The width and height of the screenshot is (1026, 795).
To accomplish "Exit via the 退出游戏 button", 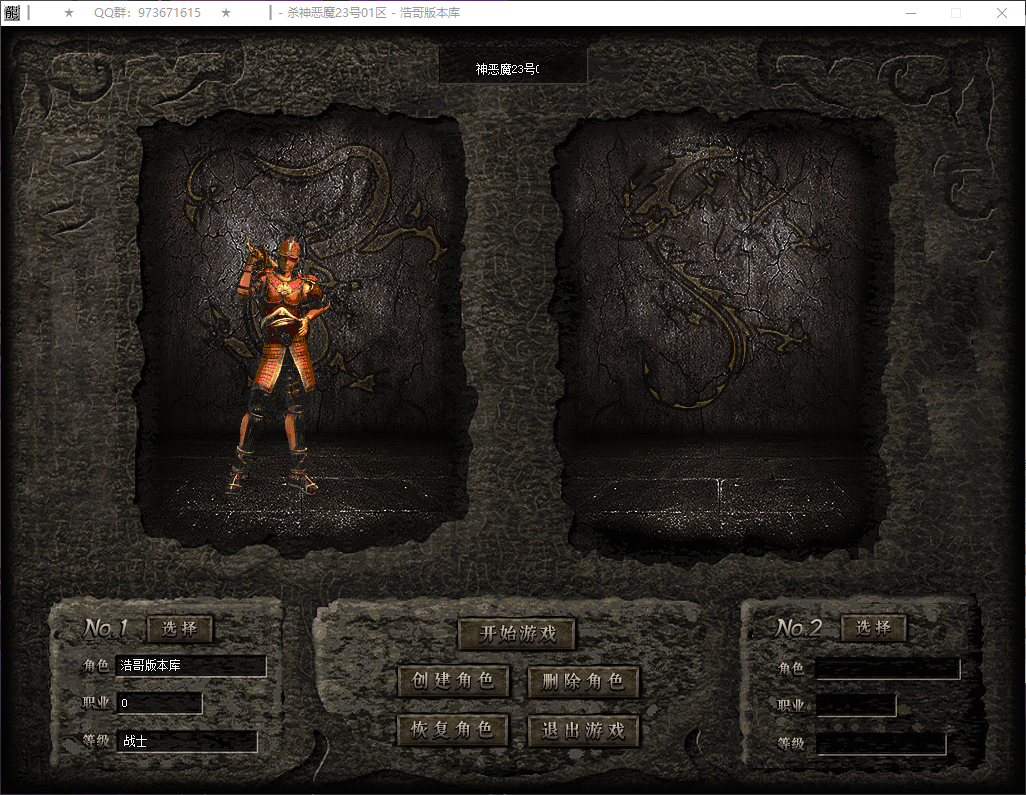I will pyautogui.click(x=583, y=730).
